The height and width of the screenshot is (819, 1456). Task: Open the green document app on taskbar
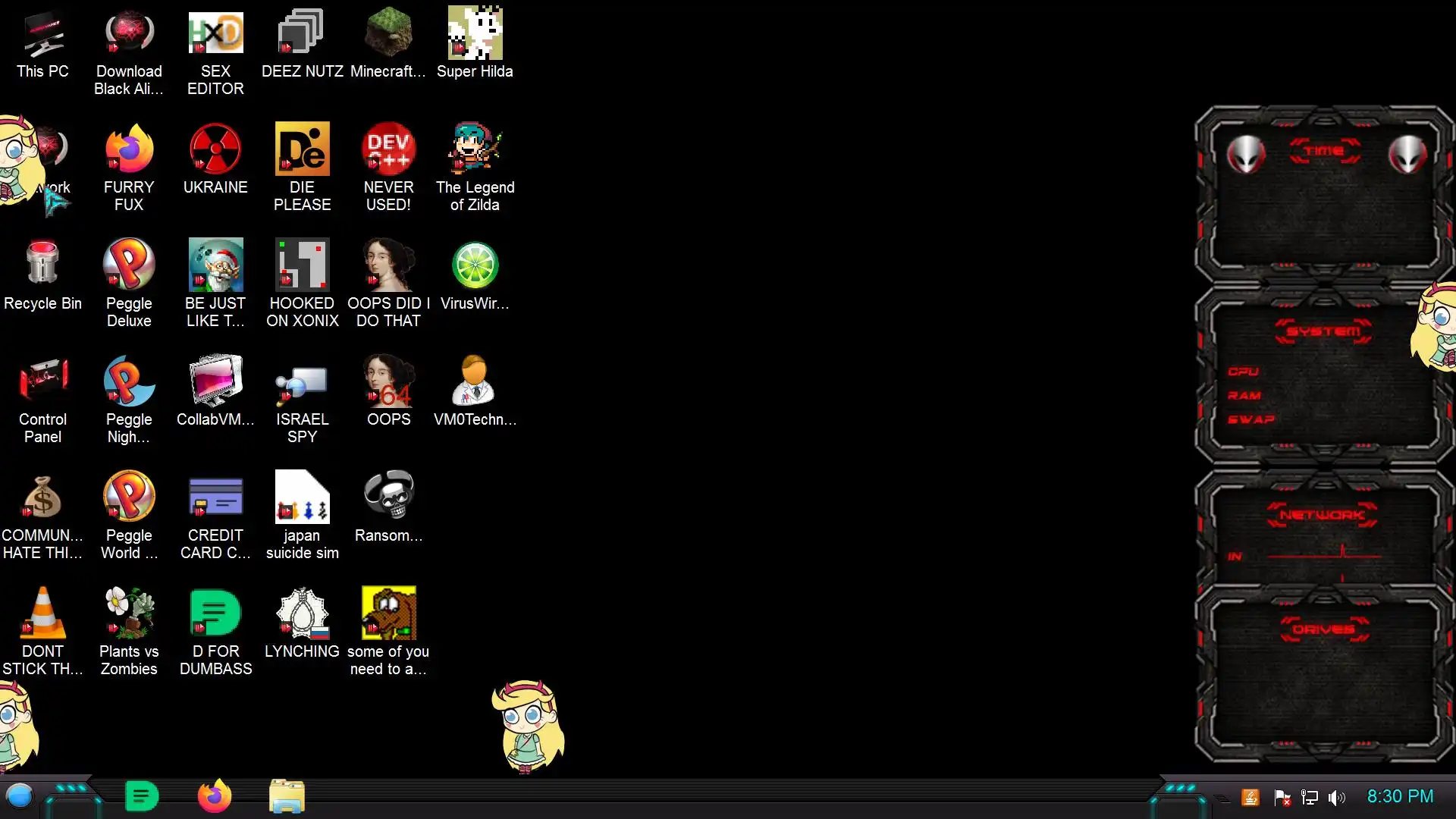click(141, 796)
